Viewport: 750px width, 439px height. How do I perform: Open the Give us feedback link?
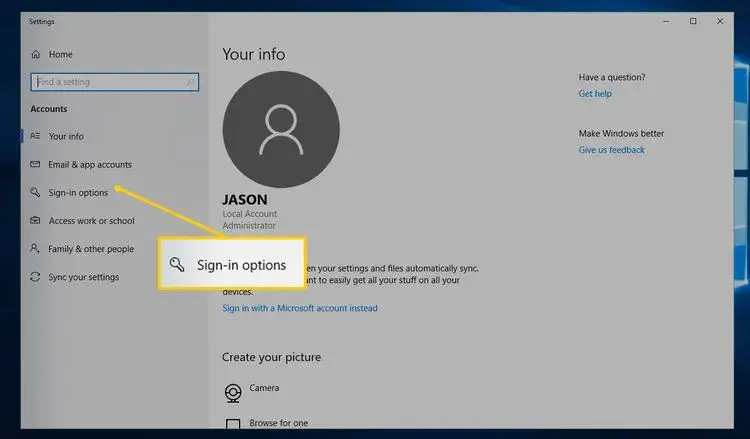tap(612, 150)
